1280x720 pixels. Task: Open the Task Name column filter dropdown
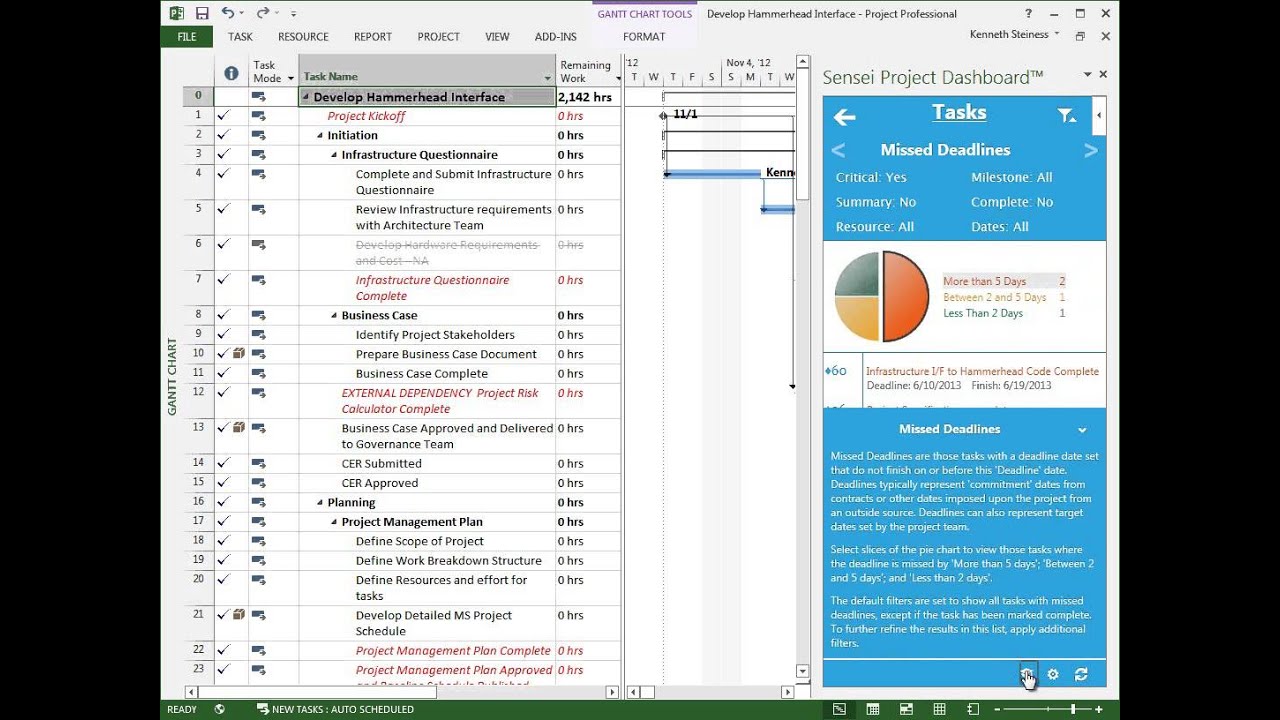[547, 78]
